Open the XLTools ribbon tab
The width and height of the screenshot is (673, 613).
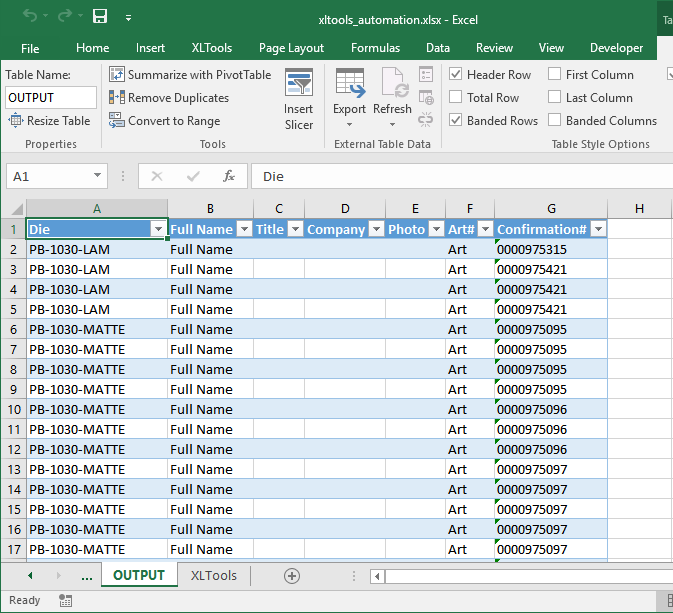[212, 48]
